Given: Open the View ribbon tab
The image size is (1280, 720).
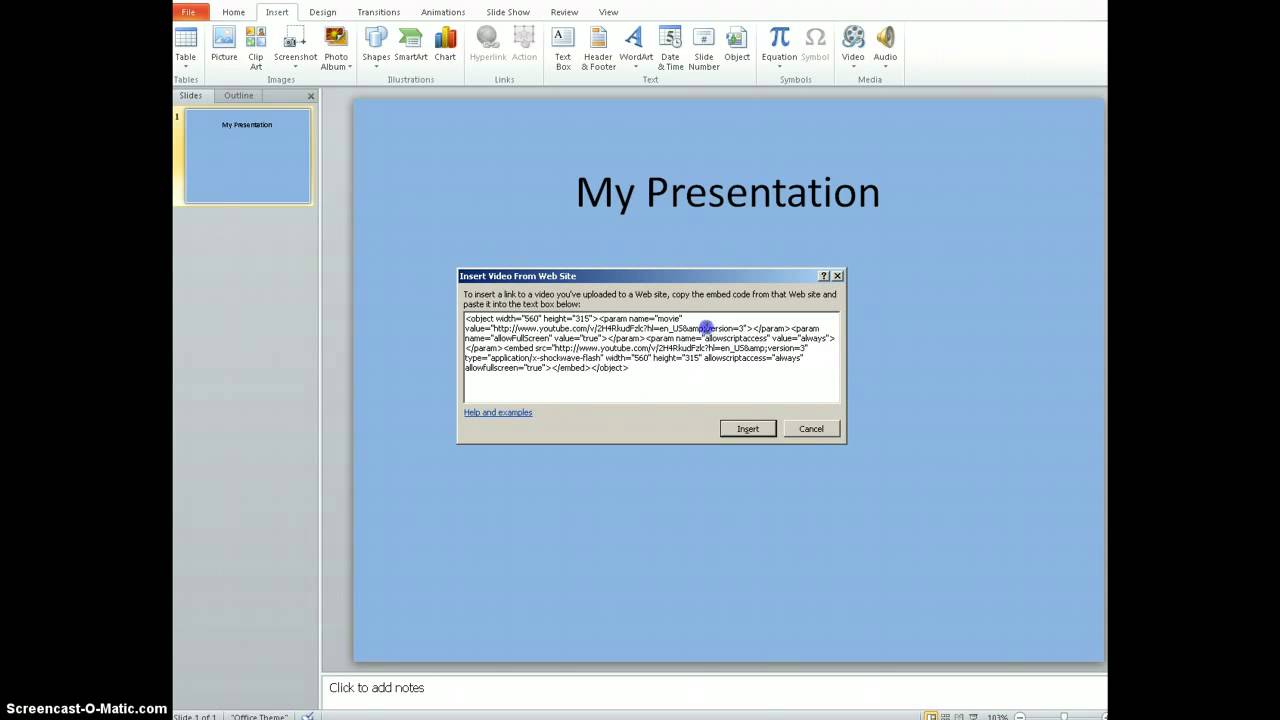Looking at the screenshot, I should 608,12.
